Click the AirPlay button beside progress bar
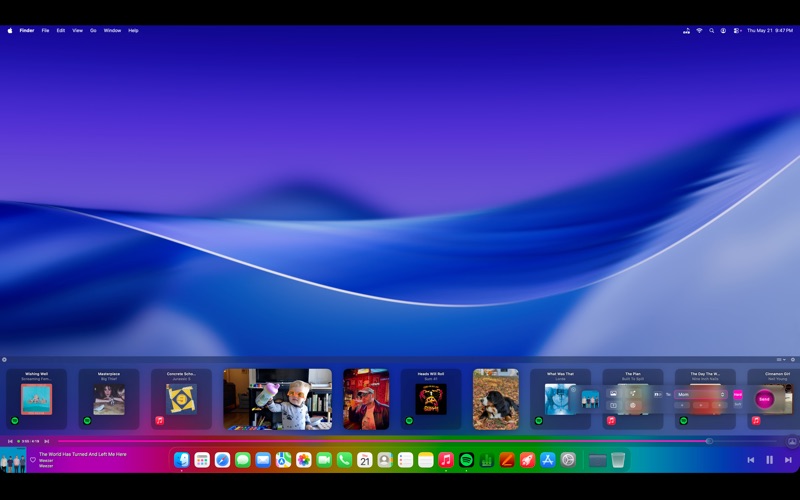 tap(792, 441)
